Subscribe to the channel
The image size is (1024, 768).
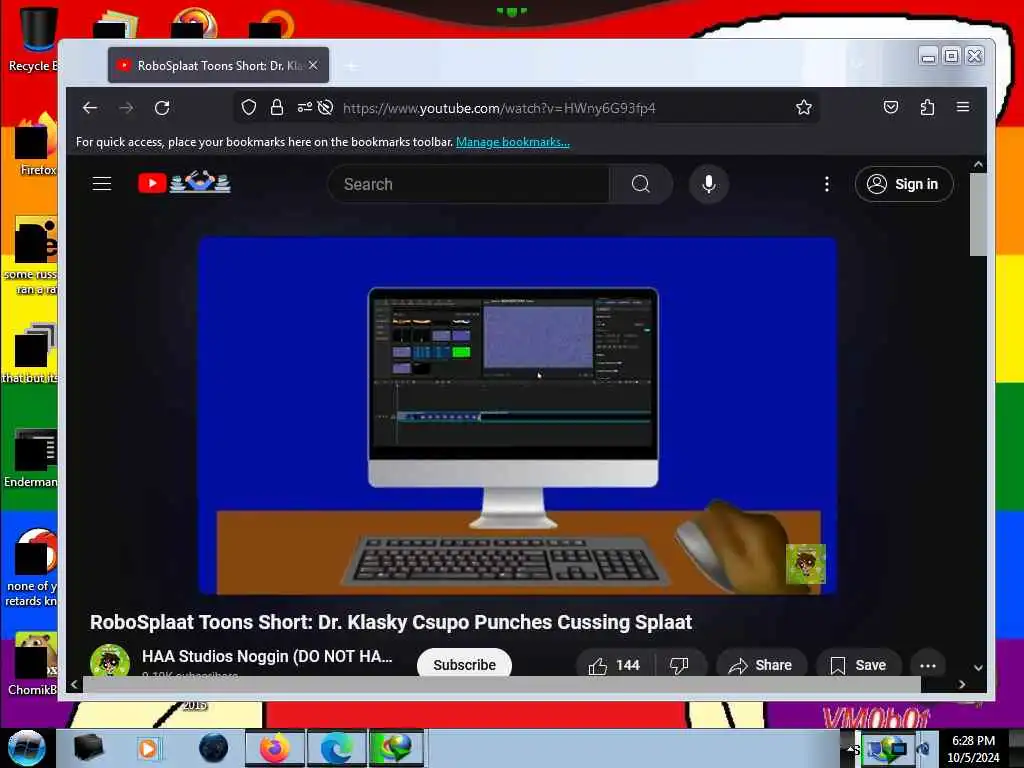pos(464,664)
